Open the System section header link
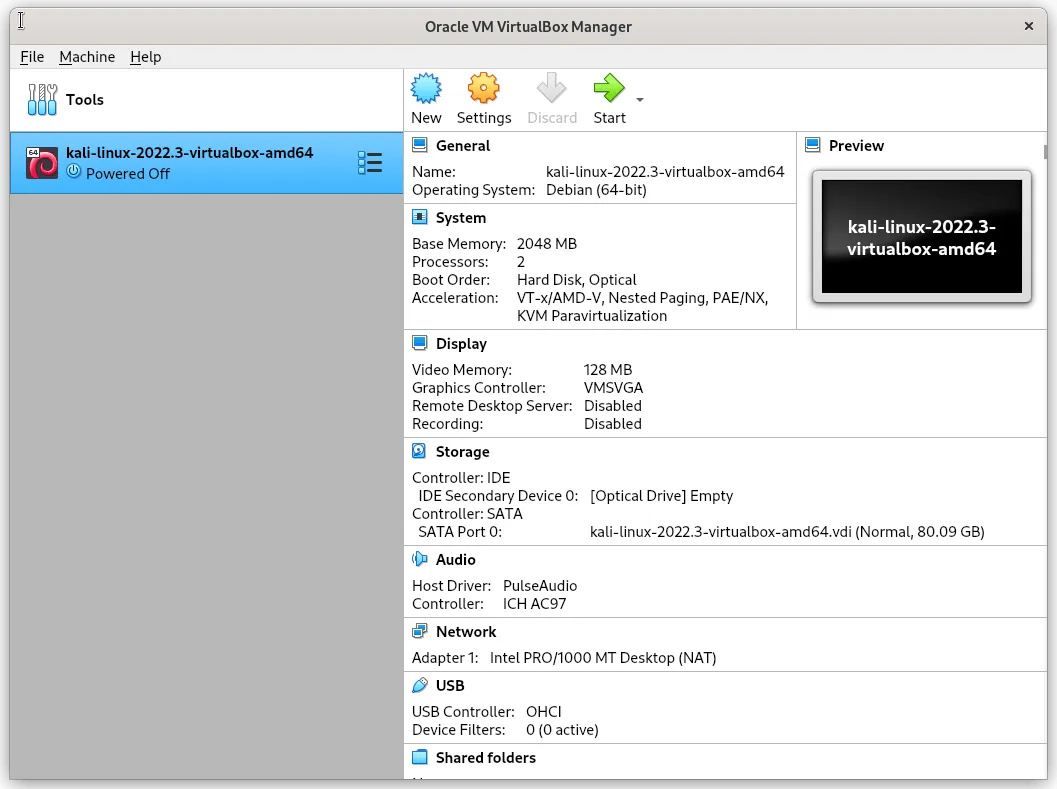The width and height of the screenshot is (1057, 789). point(461,218)
